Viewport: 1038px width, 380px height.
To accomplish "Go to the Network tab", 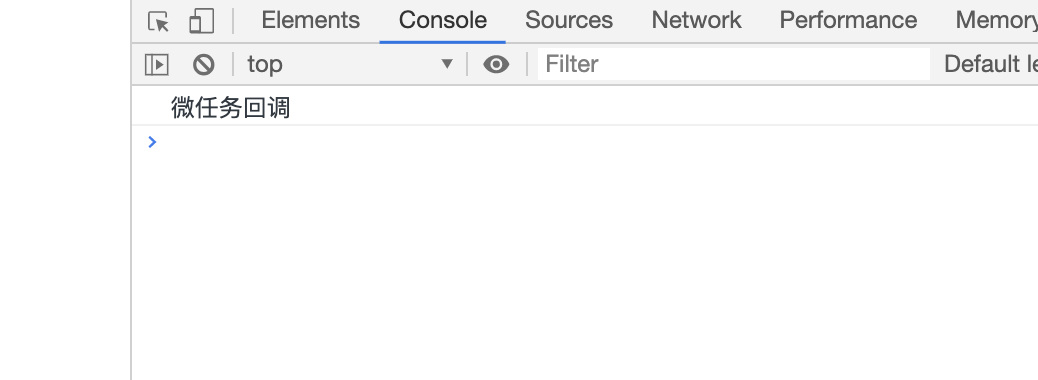I will (696, 20).
